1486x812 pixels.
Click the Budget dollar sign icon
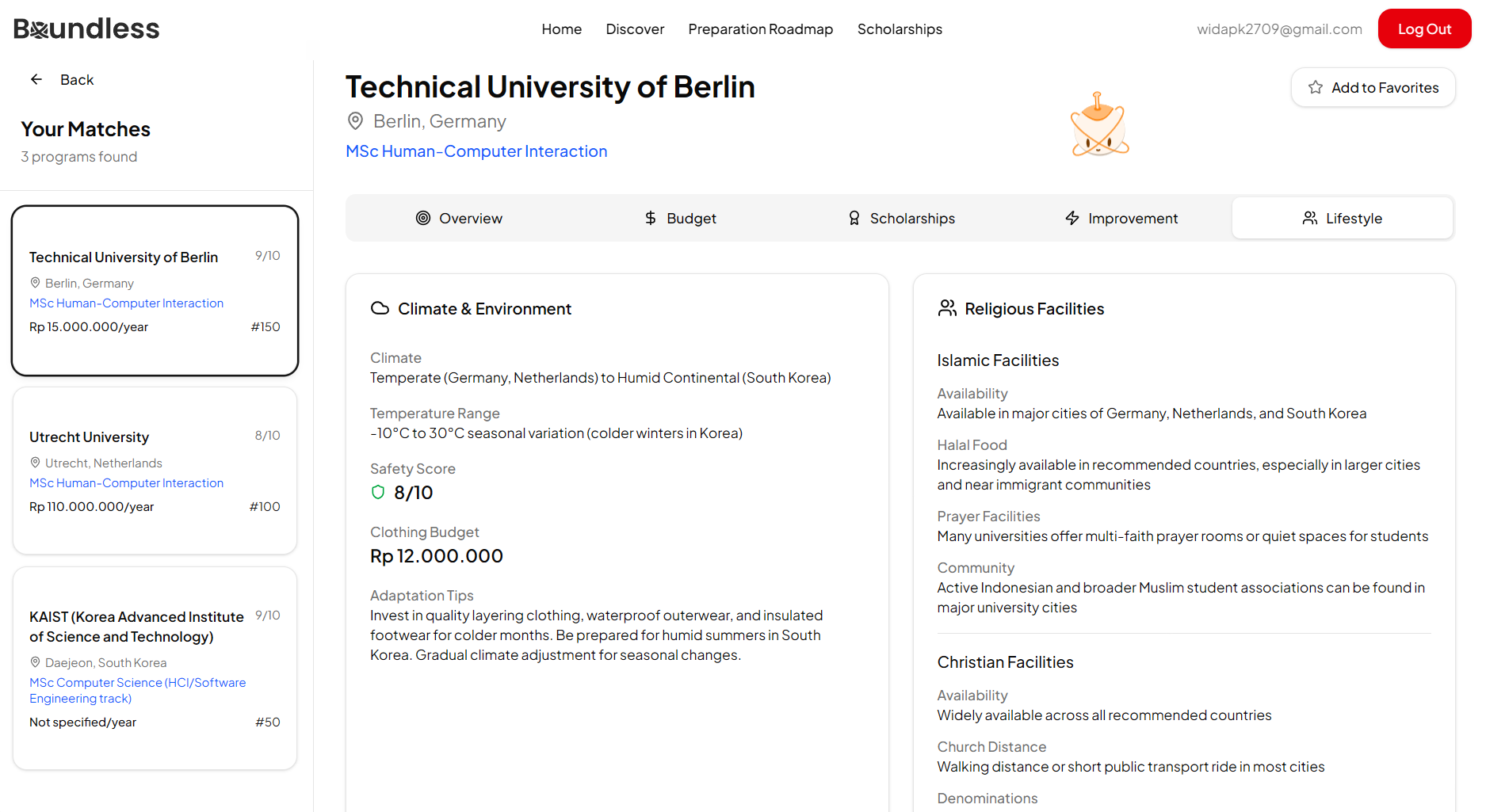tap(651, 218)
